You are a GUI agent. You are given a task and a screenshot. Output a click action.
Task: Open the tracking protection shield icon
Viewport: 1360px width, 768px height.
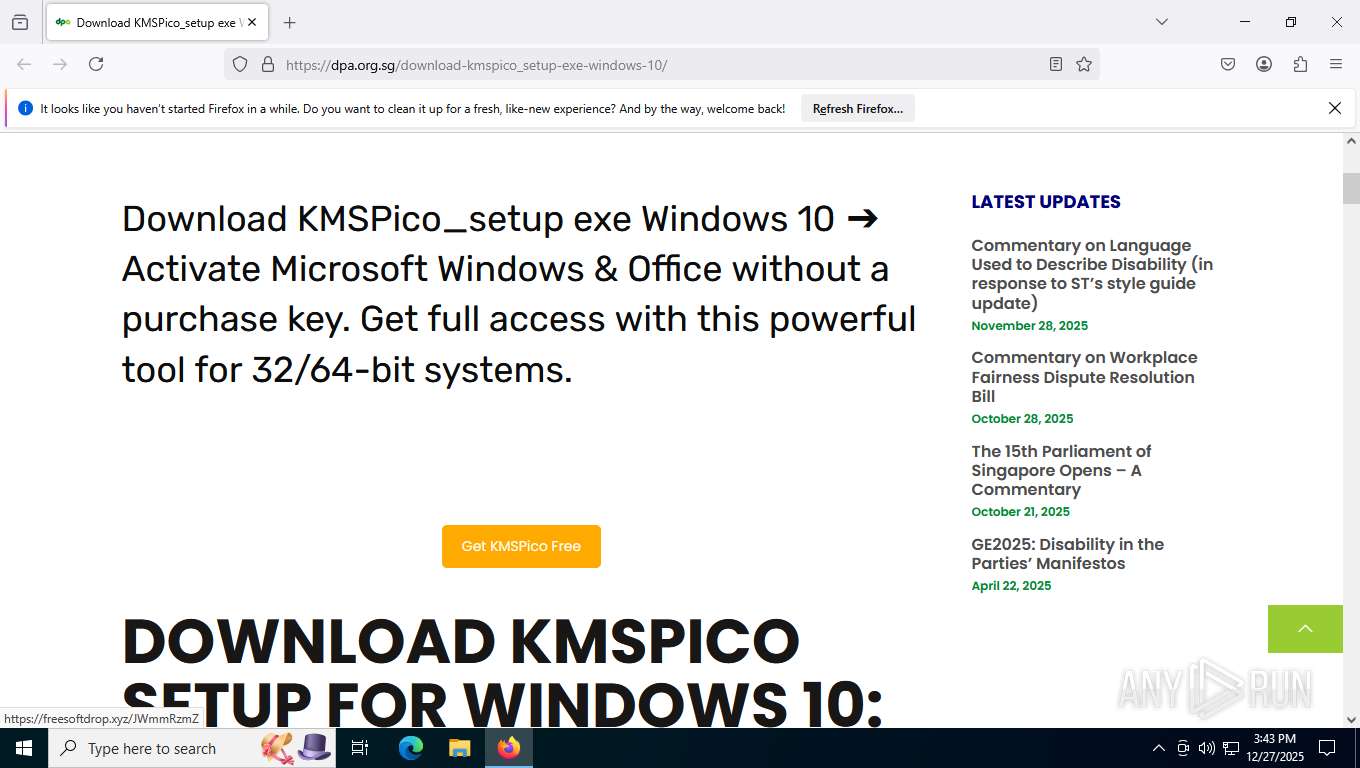click(x=240, y=64)
